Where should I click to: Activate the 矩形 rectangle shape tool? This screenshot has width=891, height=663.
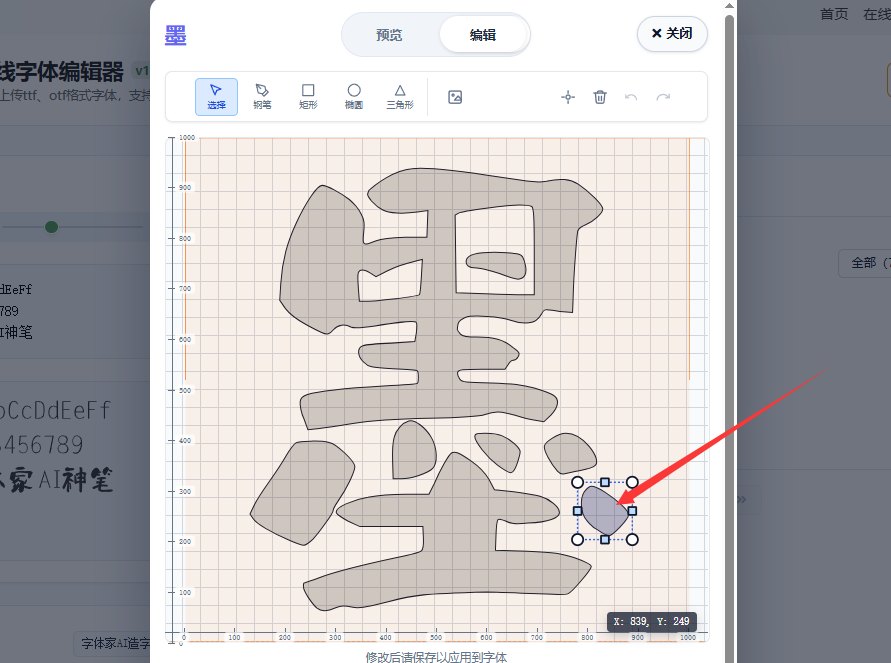coord(308,96)
